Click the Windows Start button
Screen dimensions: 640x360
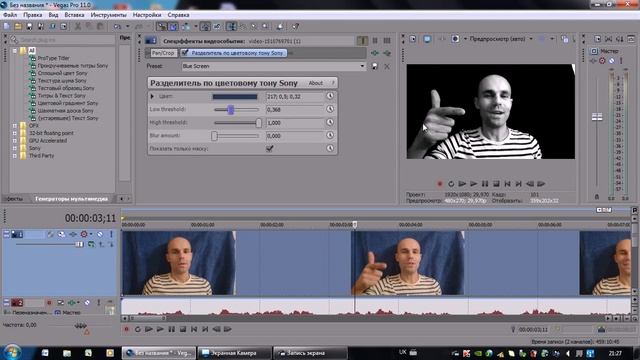(12, 353)
